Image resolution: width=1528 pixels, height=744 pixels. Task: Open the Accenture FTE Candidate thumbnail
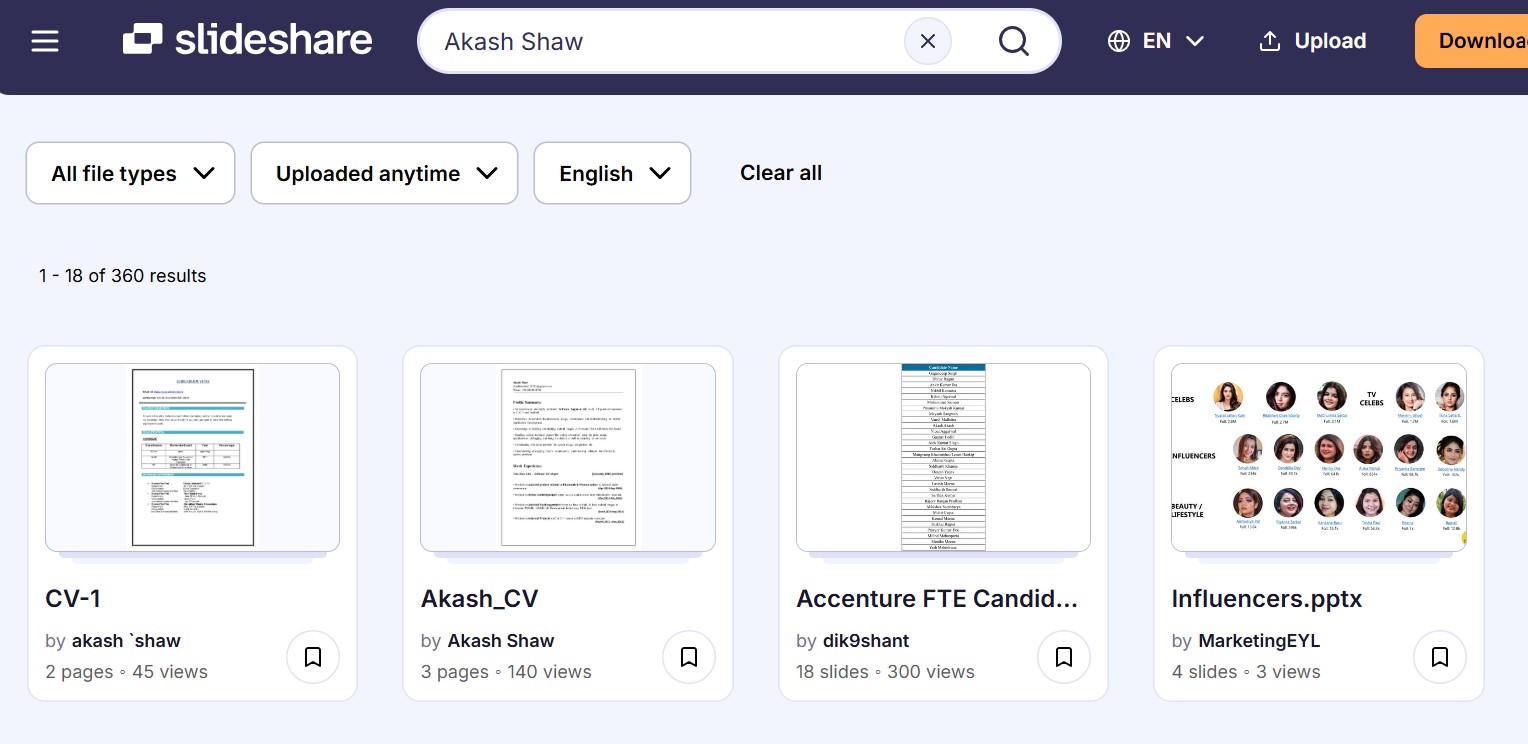pos(943,456)
